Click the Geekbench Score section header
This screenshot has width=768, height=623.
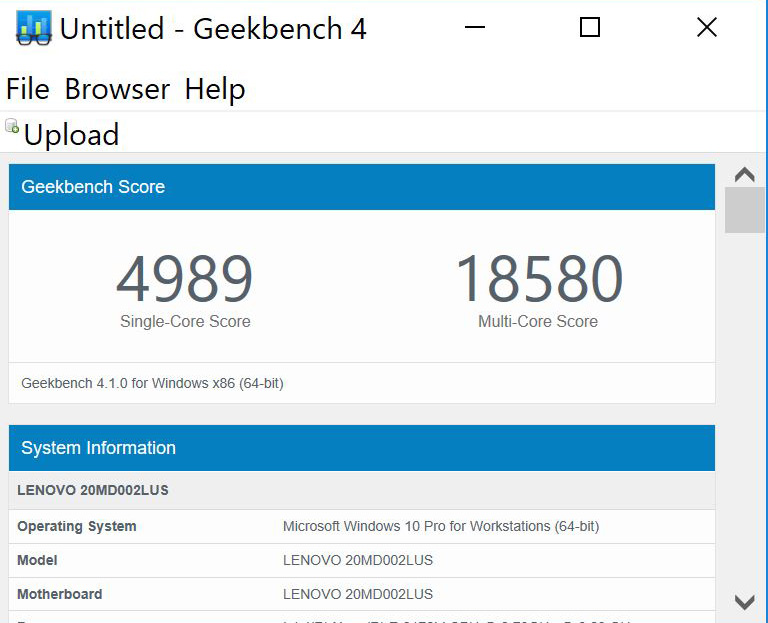coord(93,187)
